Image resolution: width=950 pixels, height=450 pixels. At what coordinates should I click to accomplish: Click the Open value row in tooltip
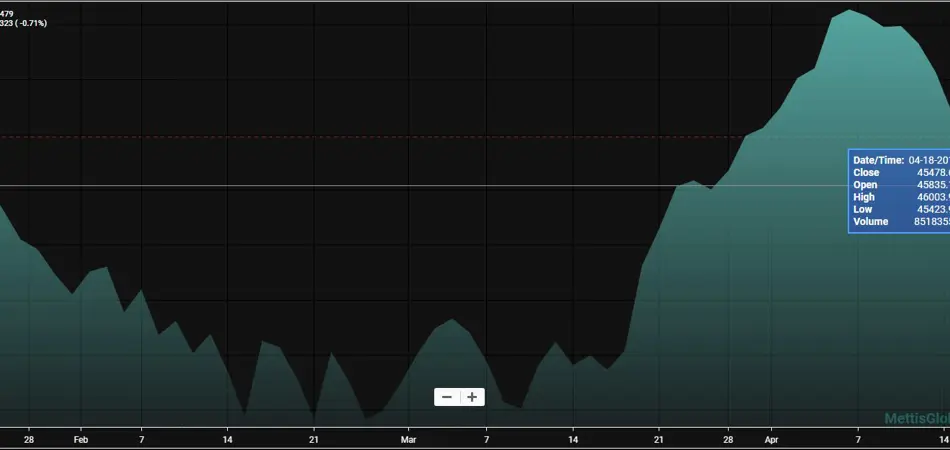click(x=899, y=185)
